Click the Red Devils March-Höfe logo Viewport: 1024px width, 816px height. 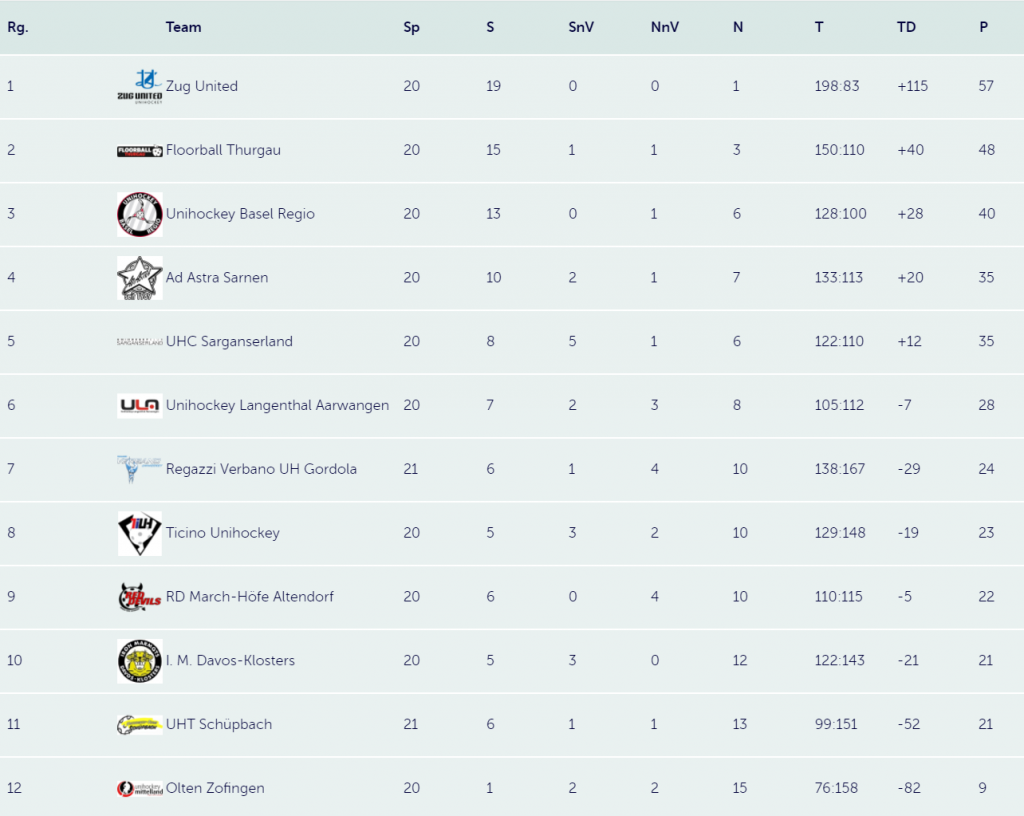point(140,597)
